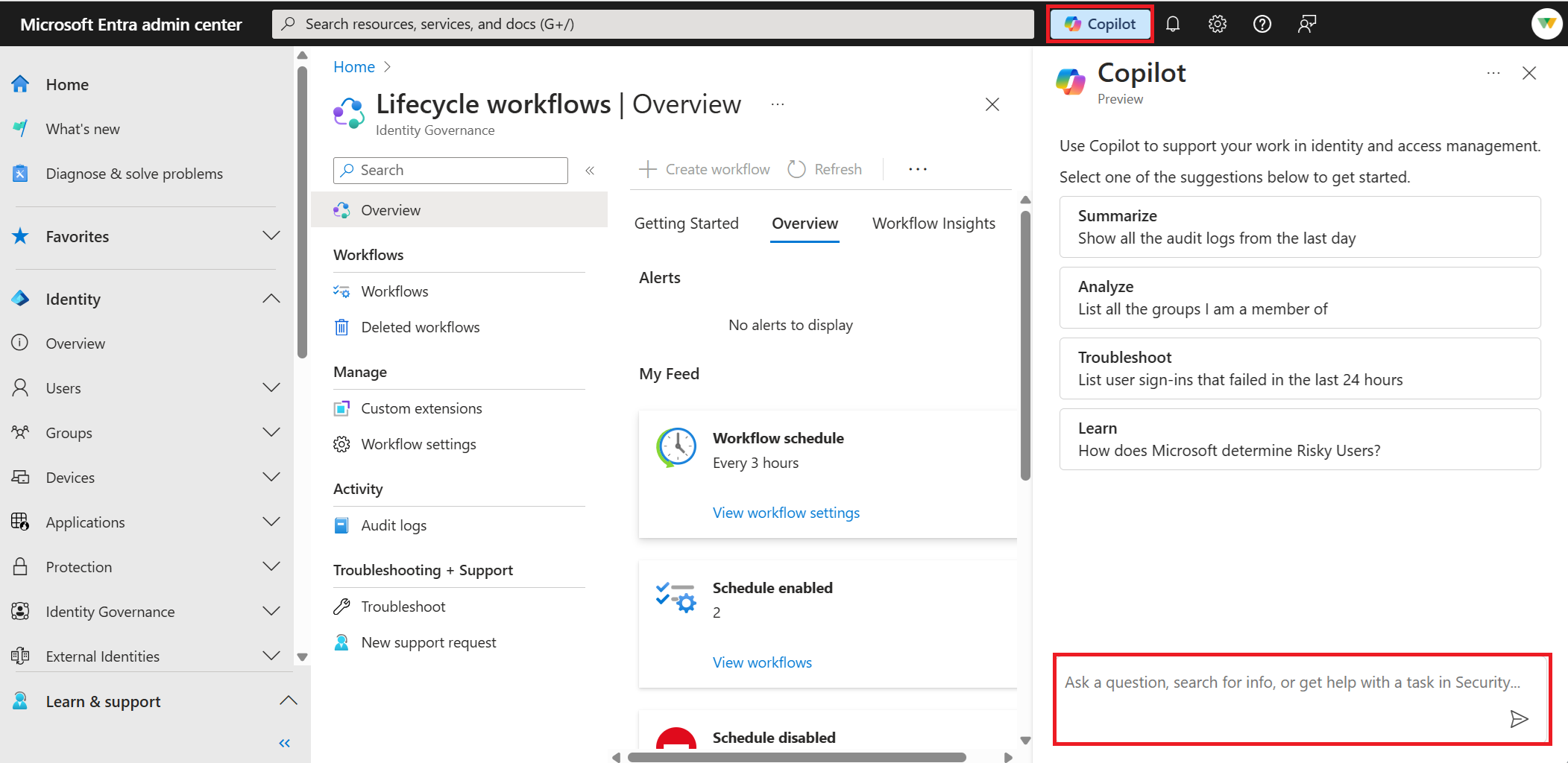The height and width of the screenshot is (763, 1568).
Task: Click the Schedule enabled checklist icon
Action: click(x=676, y=597)
